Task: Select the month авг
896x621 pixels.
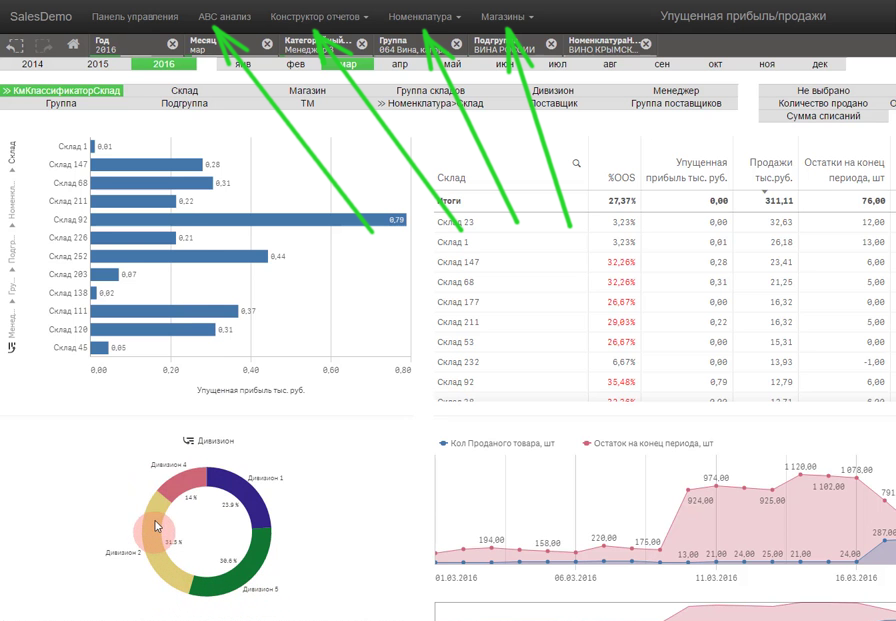Action: coord(610,64)
